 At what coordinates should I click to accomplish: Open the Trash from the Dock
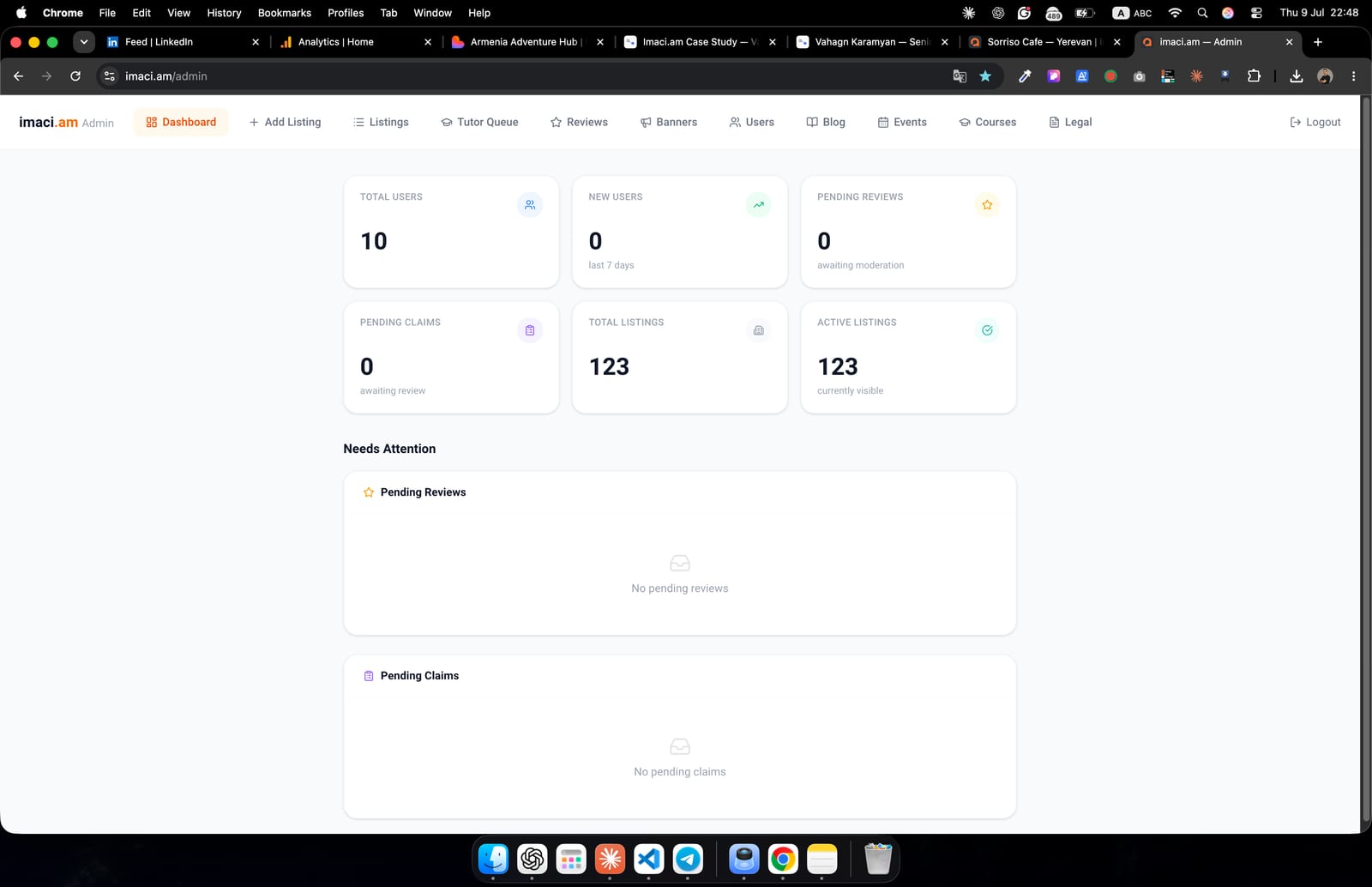point(878,859)
